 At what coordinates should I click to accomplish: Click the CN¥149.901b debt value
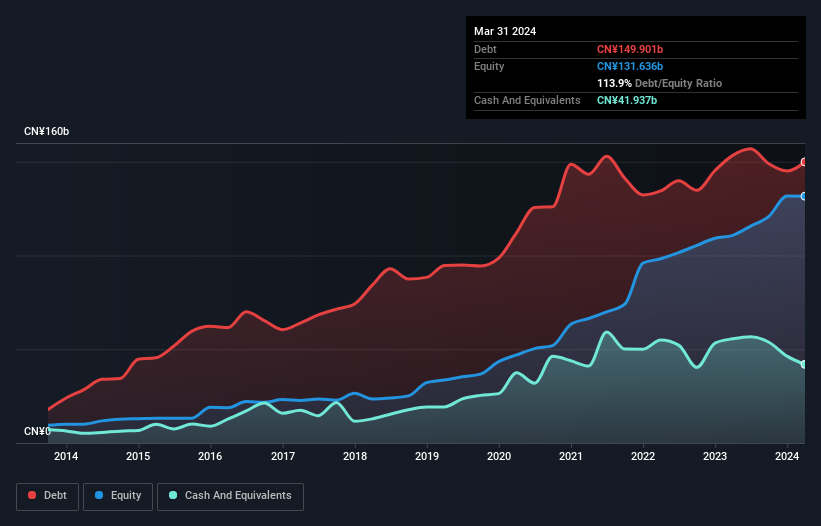pyautogui.click(x=630, y=49)
